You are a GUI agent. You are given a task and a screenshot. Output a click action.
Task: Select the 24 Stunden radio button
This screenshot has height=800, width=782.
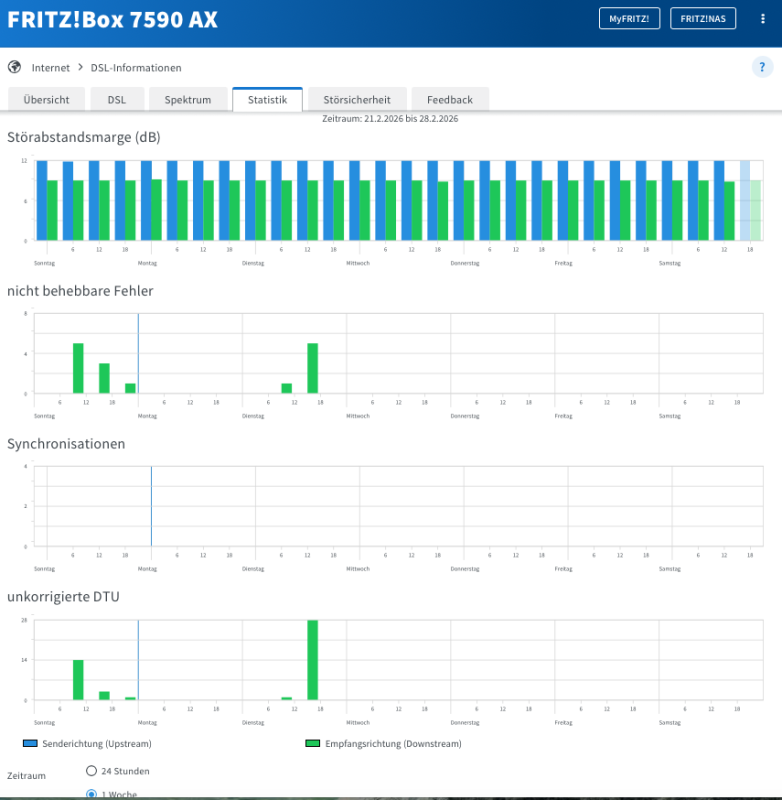coord(92,771)
